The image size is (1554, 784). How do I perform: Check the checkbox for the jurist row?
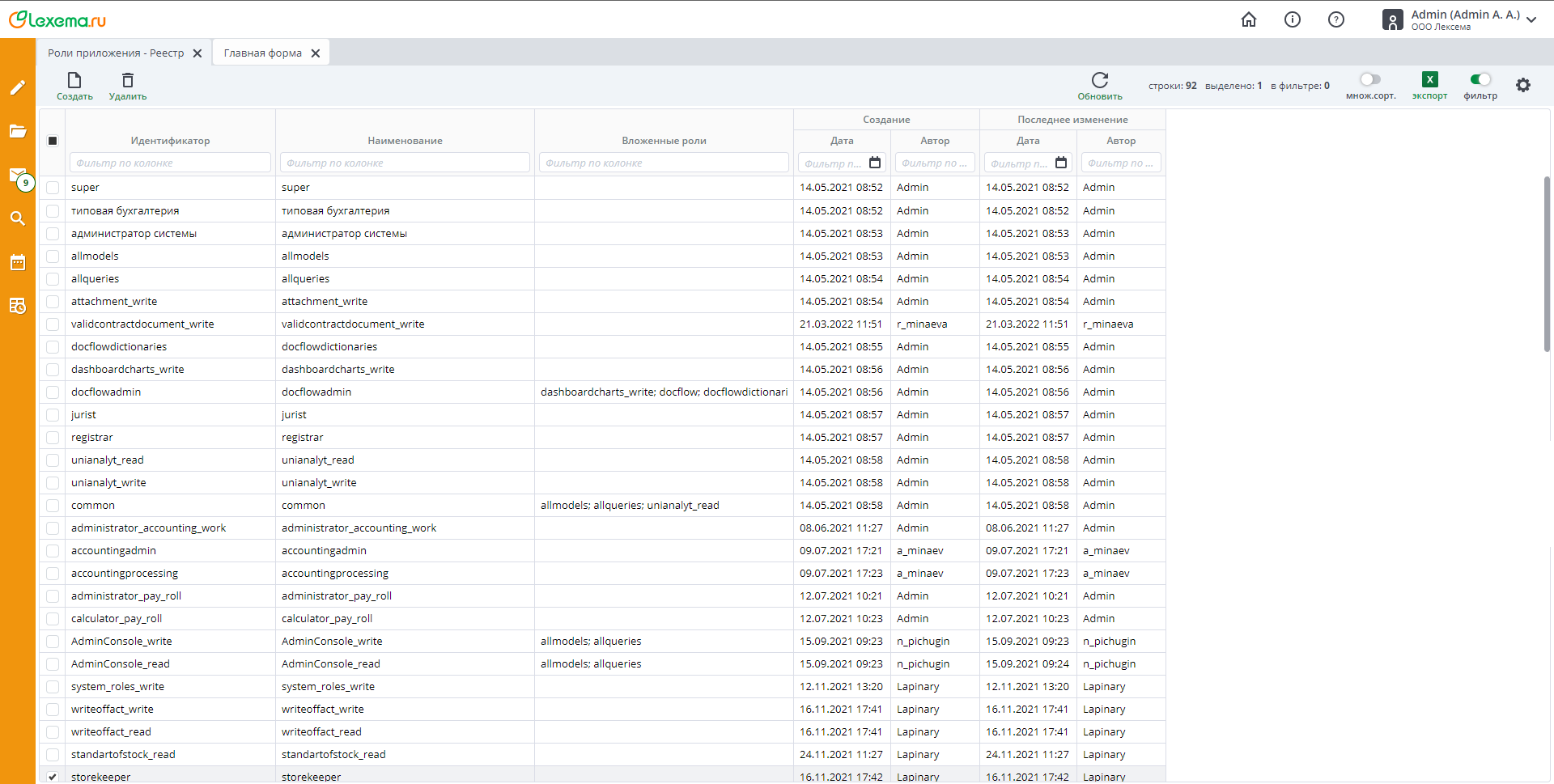coord(53,415)
